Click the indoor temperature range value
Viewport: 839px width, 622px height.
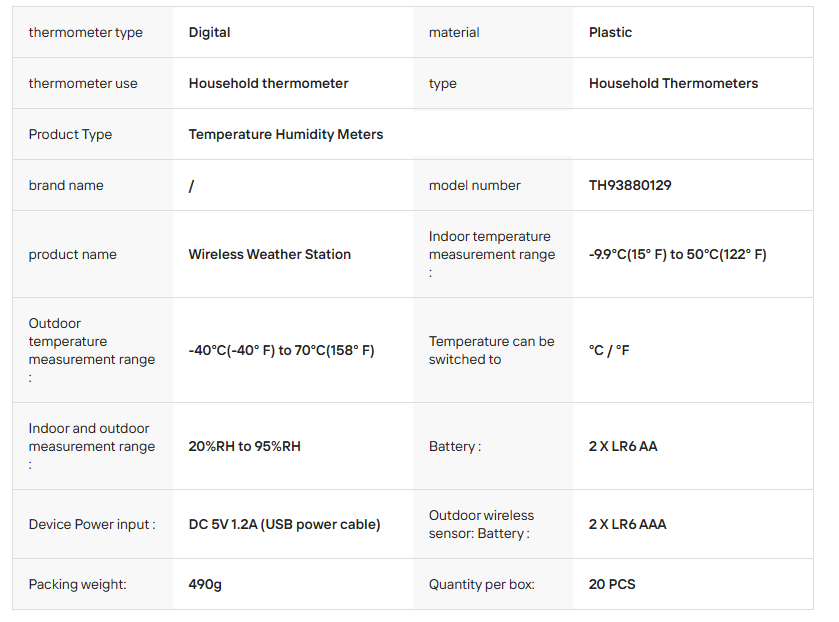677,255
